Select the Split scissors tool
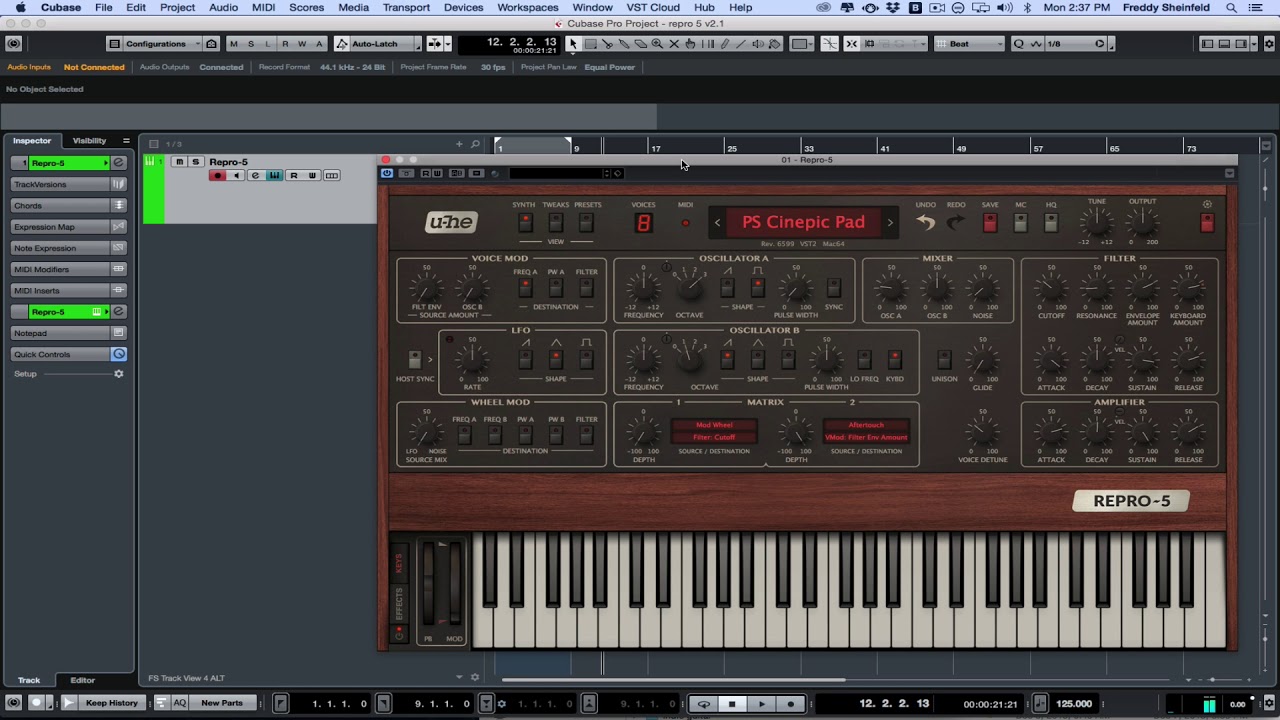This screenshot has height=720, width=1280. click(x=607, y=44)
